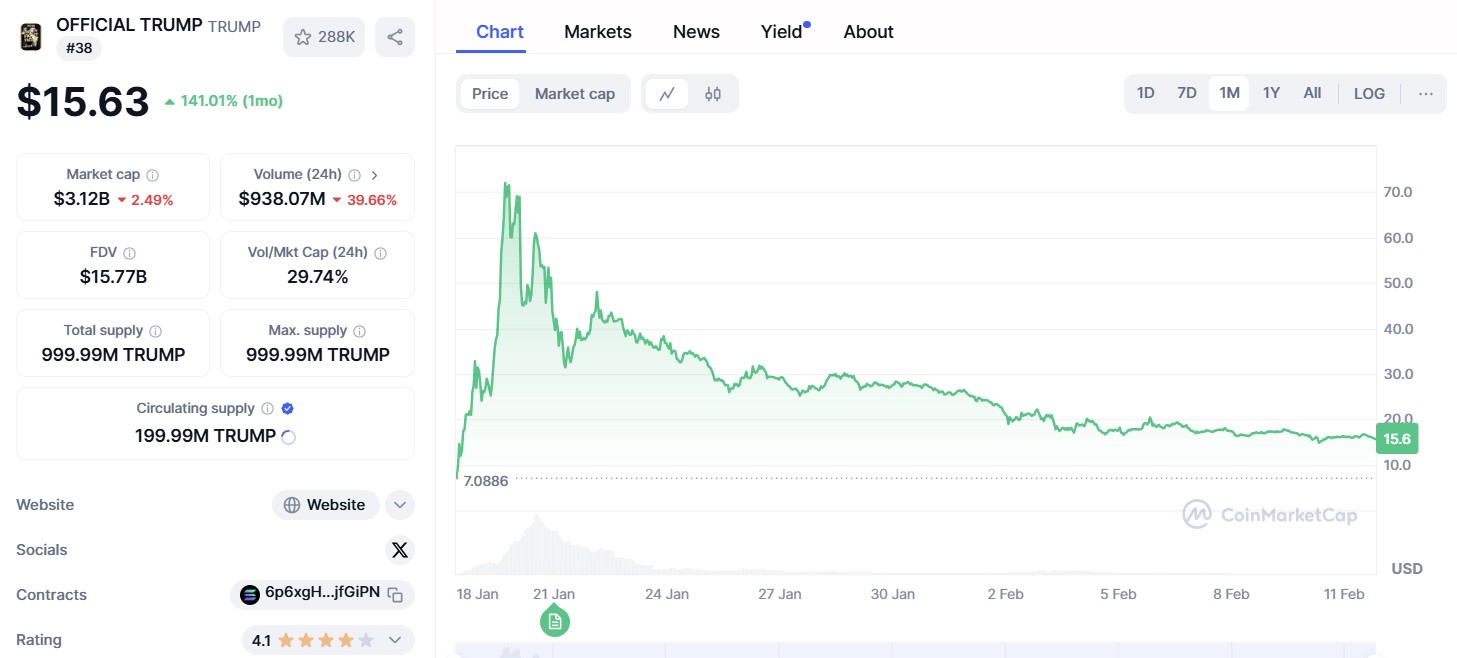
Task: Open the Markets tab
Action: pos(598,32)
